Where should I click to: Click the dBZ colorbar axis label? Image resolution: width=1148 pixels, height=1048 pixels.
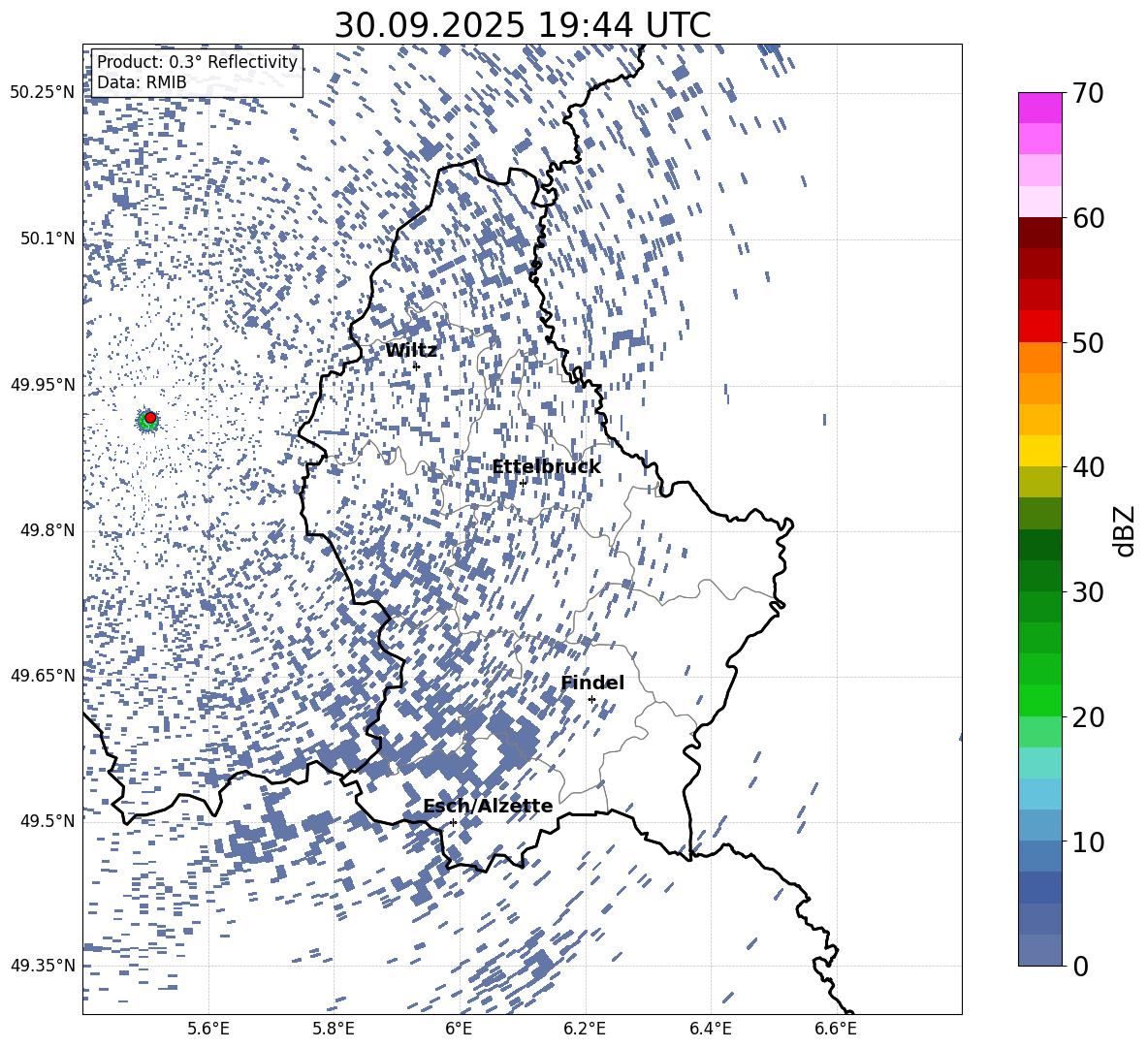[1125, 530]
